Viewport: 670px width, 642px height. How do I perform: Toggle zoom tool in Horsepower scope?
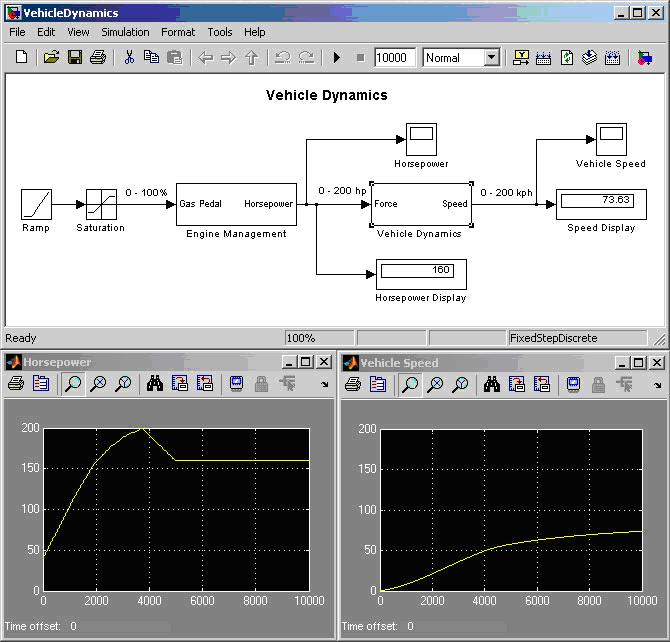pos(74,383)
